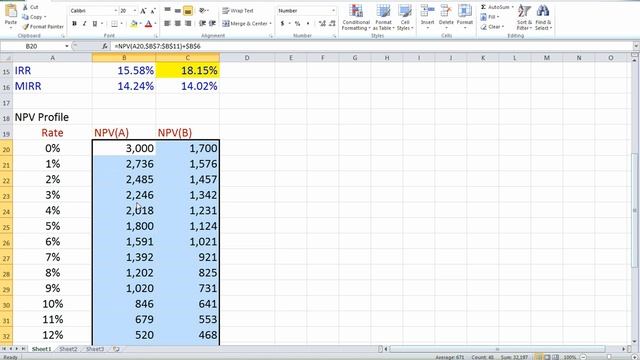640x360 pixels.
Task: Open Sort & Filter menu
Action: click(x=524, y=17)
